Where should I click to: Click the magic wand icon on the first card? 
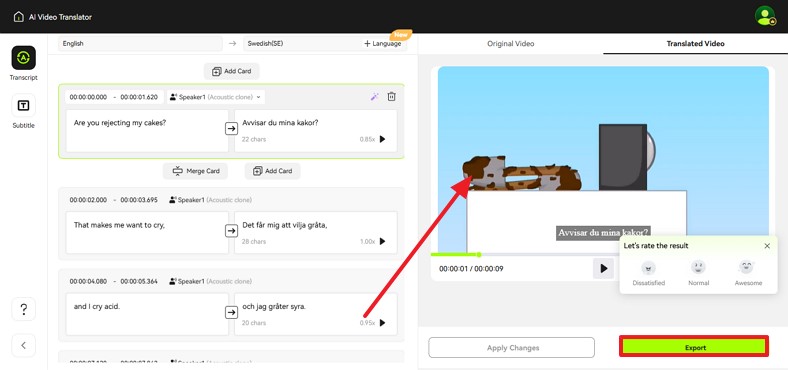(374, 97)
